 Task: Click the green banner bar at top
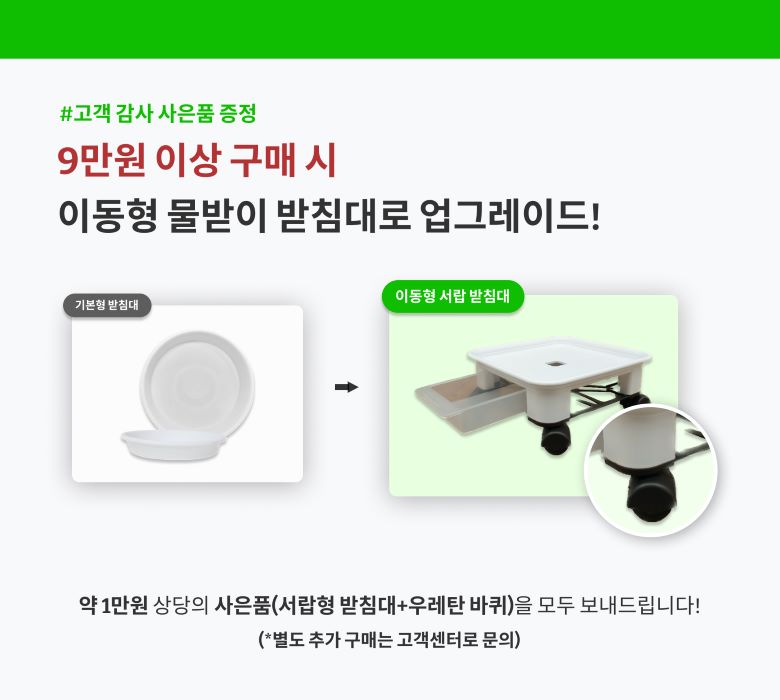390,29
